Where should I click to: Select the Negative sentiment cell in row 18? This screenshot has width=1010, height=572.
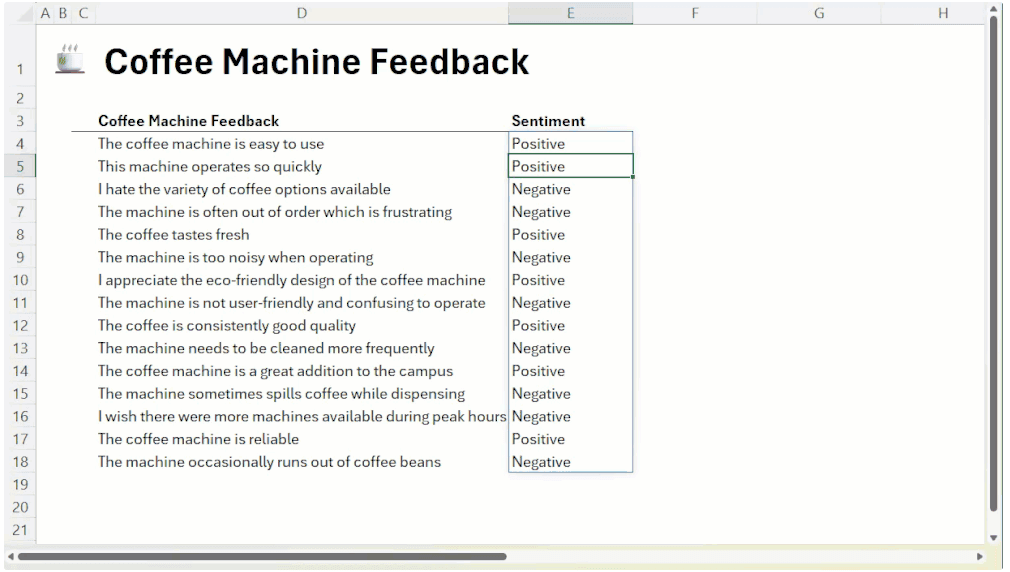(570, 461)
